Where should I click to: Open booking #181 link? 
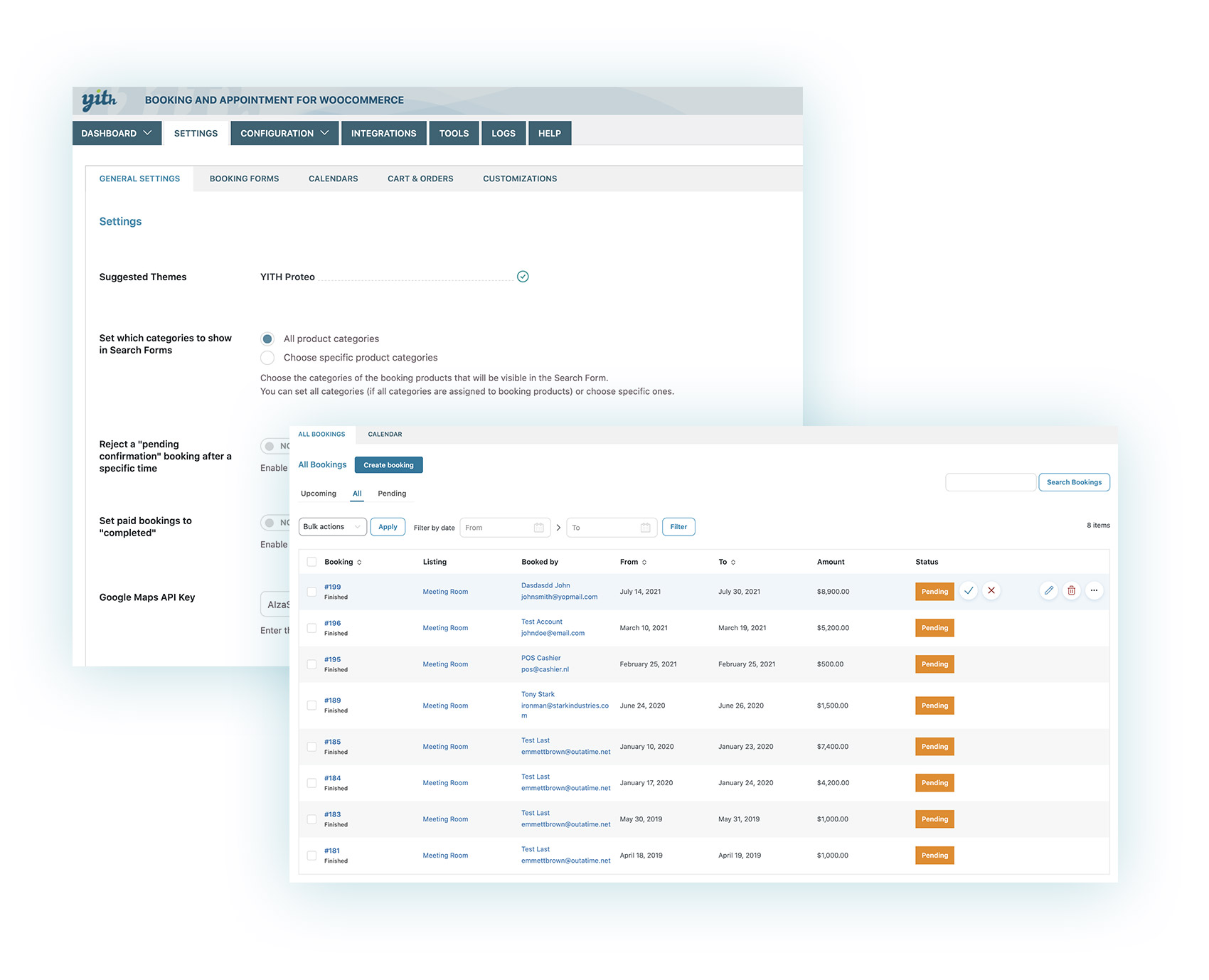[332, 851]
